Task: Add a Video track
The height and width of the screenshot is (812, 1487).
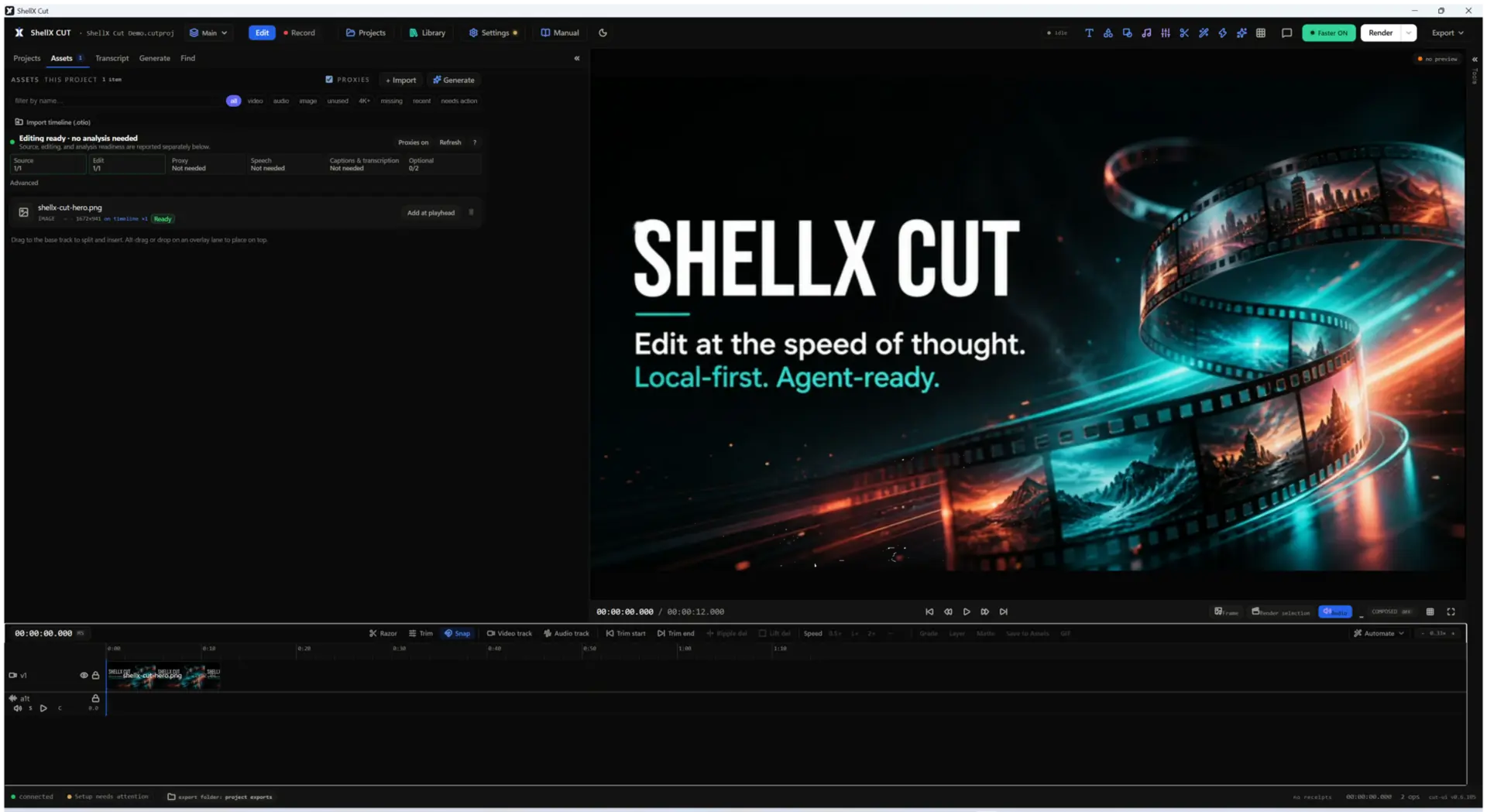Action: [509, 633]
